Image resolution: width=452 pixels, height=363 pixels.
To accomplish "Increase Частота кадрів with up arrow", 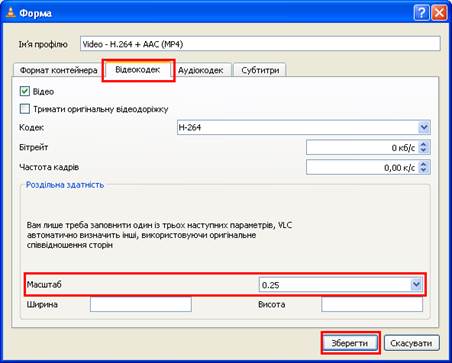I will pyautogui.click(x=423, y=164).
